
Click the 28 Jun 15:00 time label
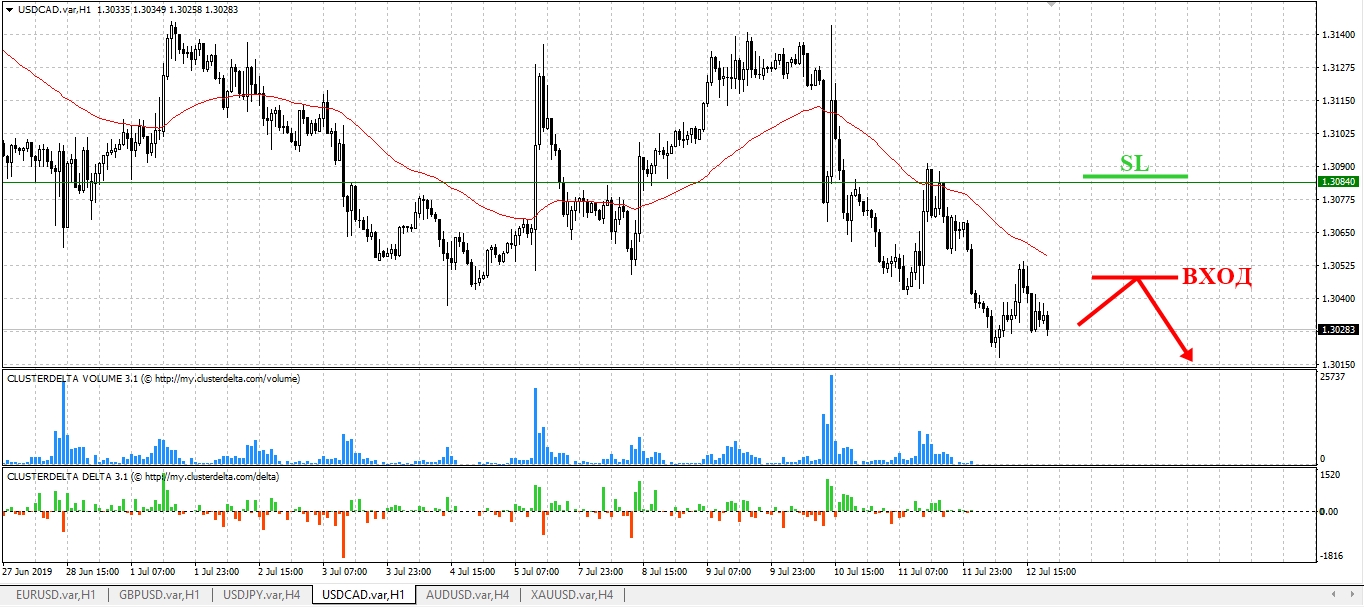tap(92, 573)
